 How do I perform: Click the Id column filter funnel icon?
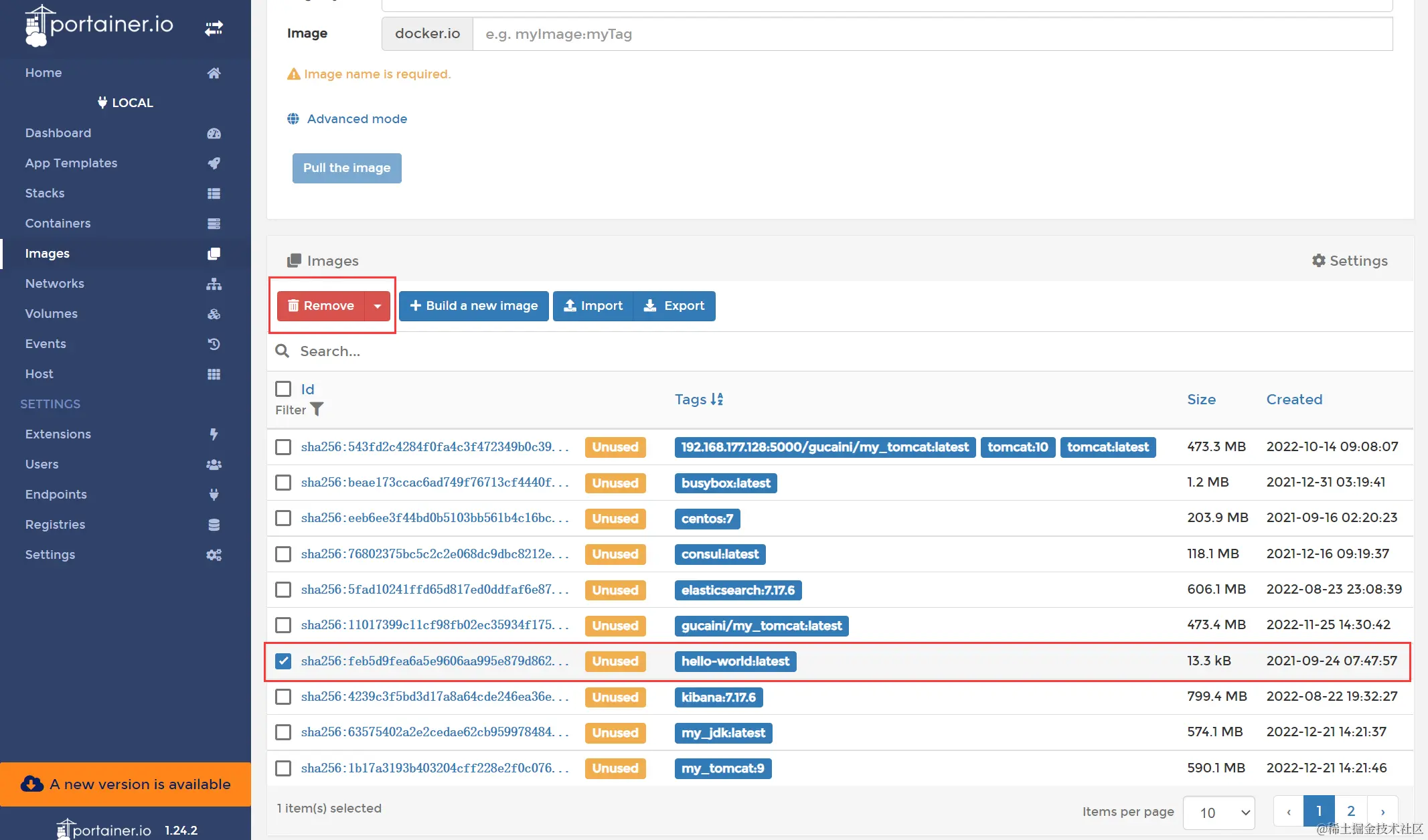317,410
